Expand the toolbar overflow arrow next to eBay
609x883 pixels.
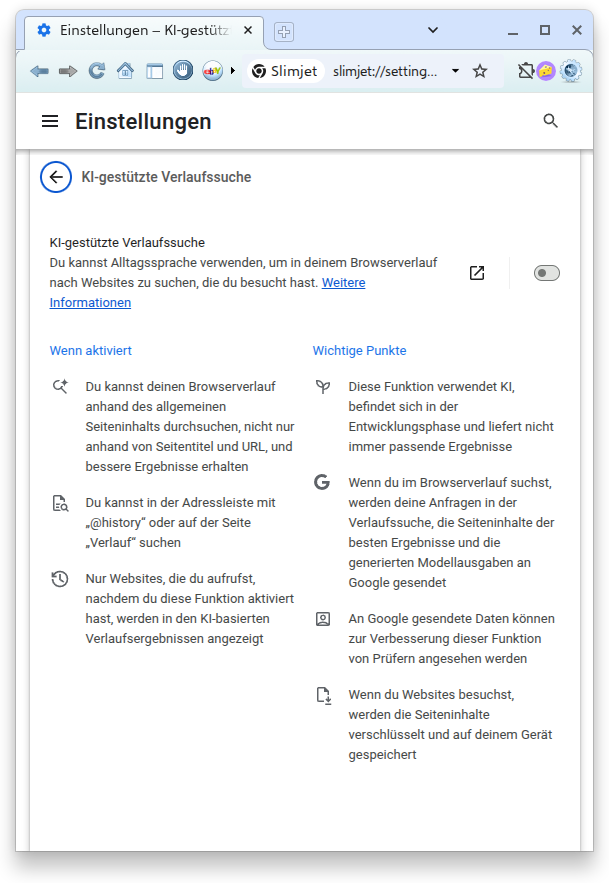coord(233,71)
